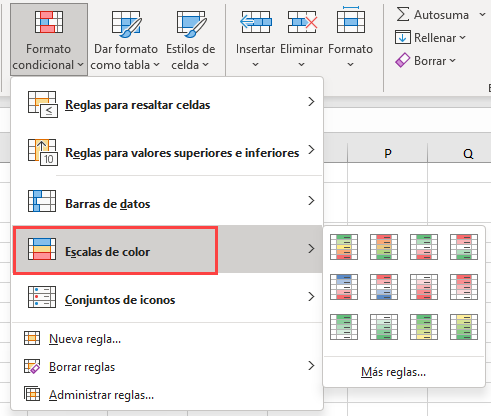Open the arrow next to Autosuma

pyautogui.click(x=482, y=15)
